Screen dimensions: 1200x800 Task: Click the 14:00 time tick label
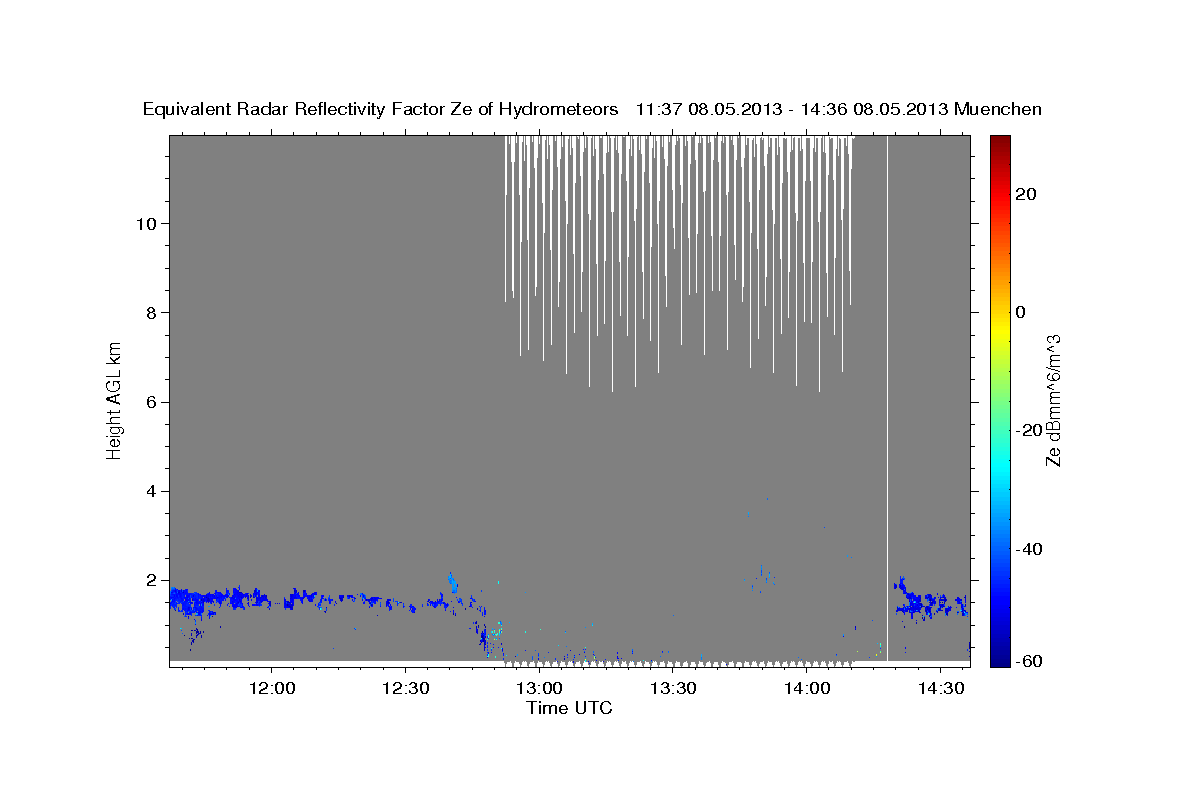(x=807, y=689)
